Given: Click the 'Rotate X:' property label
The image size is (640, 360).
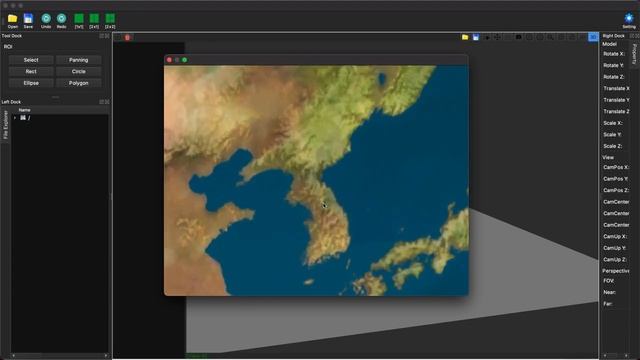Looking at the screenshot, I should pyautogui.click(x=613, y=54).
